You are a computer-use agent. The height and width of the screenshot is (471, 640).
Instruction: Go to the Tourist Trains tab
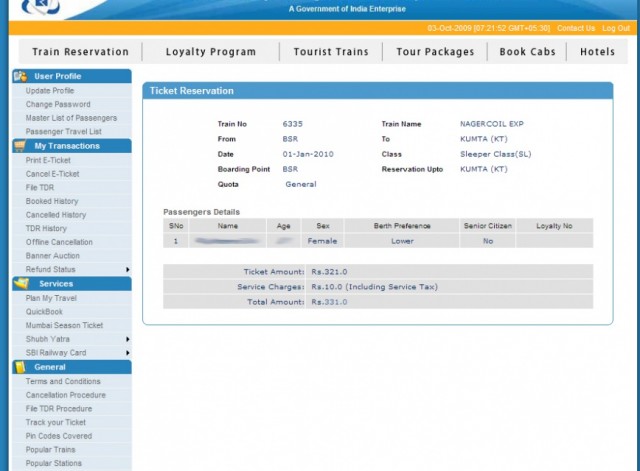pyautogui.click(x=330, y=52)
